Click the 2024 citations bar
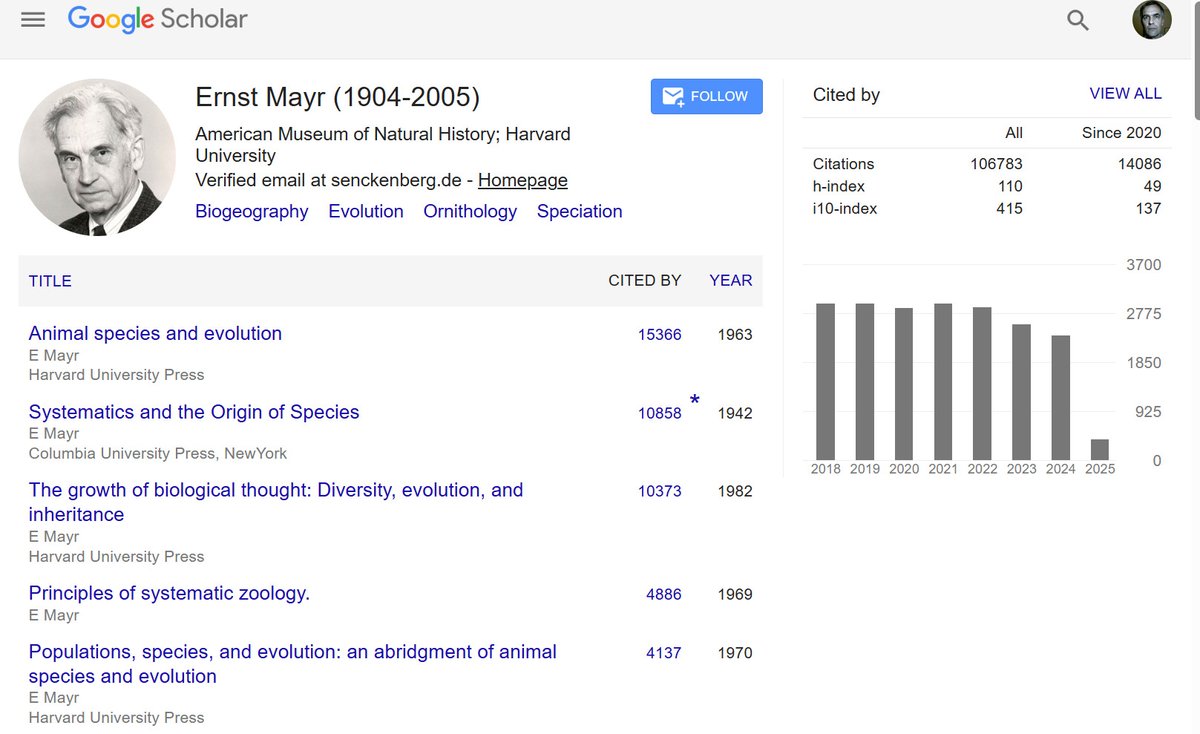The image size is (1200, 734). [1061, 397]
